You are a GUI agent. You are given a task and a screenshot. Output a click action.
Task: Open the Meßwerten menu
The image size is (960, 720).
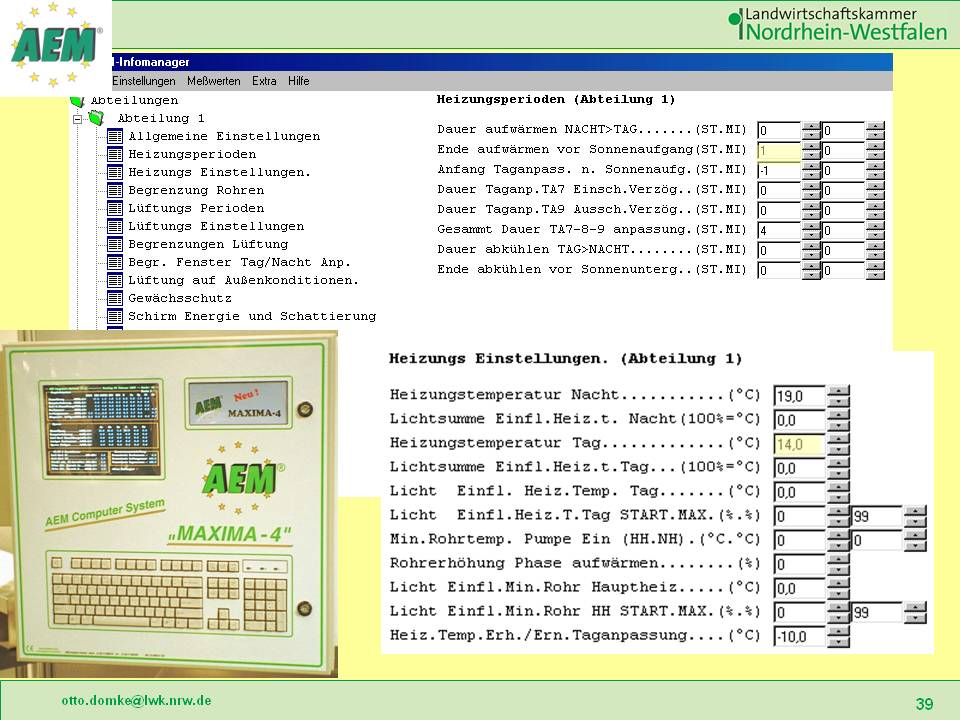(213, 81)
